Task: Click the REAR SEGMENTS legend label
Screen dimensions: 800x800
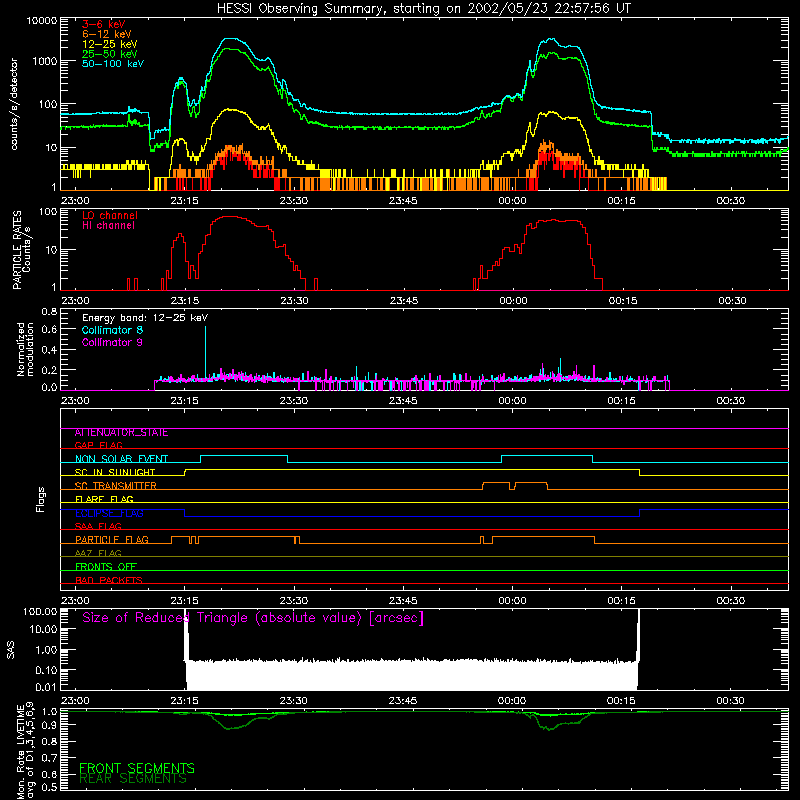Action: (x=133, y=779)
